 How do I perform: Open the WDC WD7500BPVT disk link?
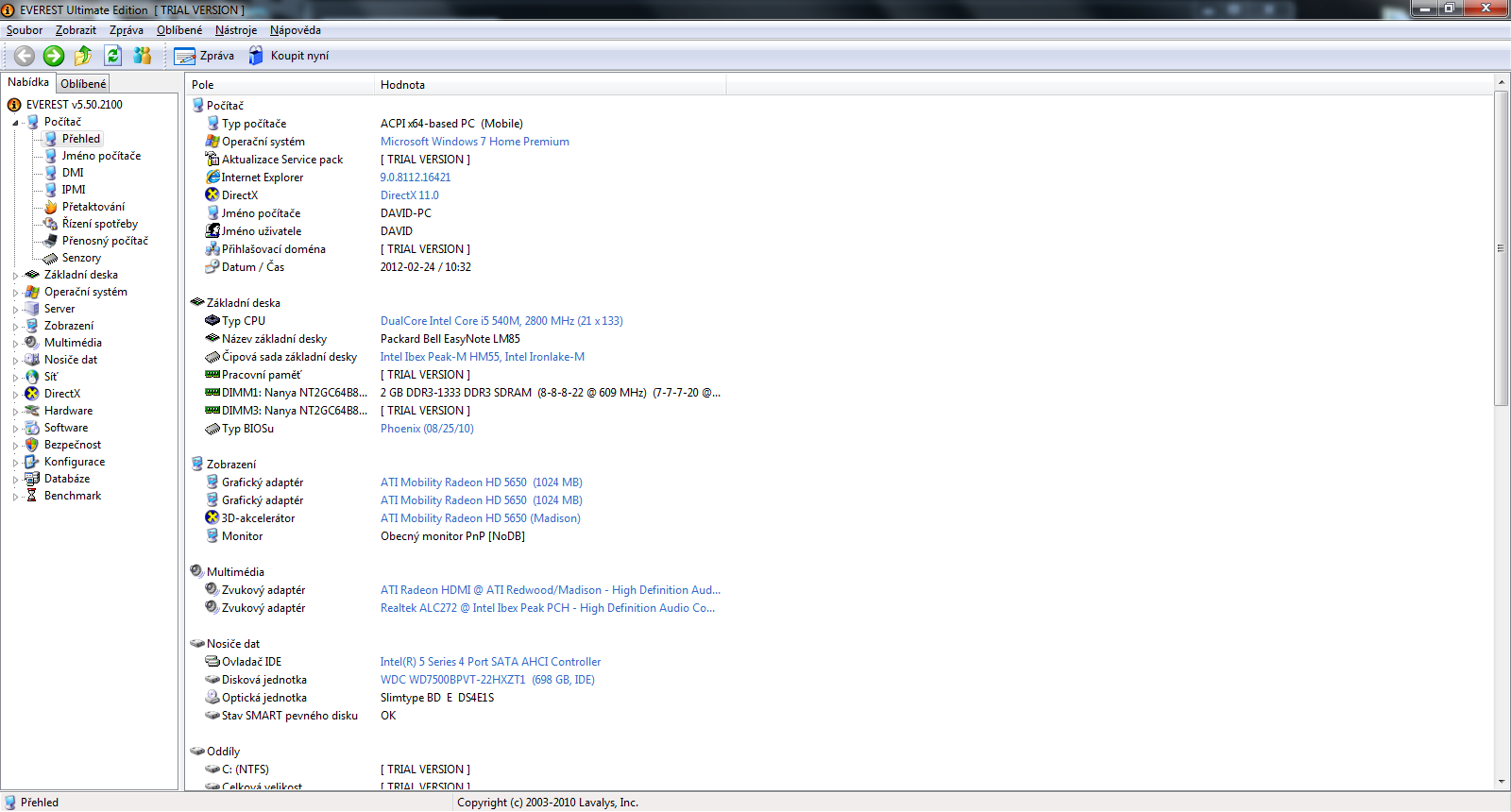[x=487, y=680]
